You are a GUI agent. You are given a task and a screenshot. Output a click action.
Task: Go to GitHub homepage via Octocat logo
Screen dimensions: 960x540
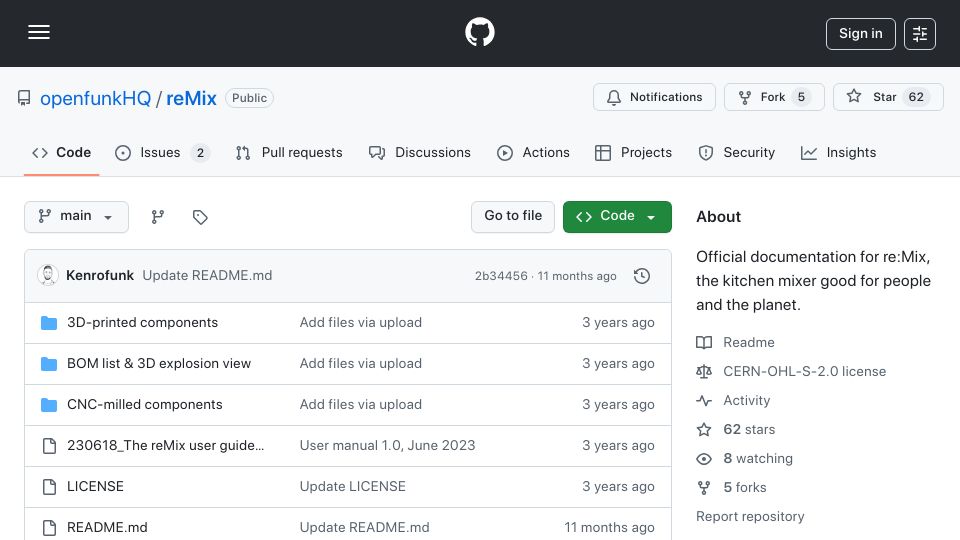(x=479, y=32)
